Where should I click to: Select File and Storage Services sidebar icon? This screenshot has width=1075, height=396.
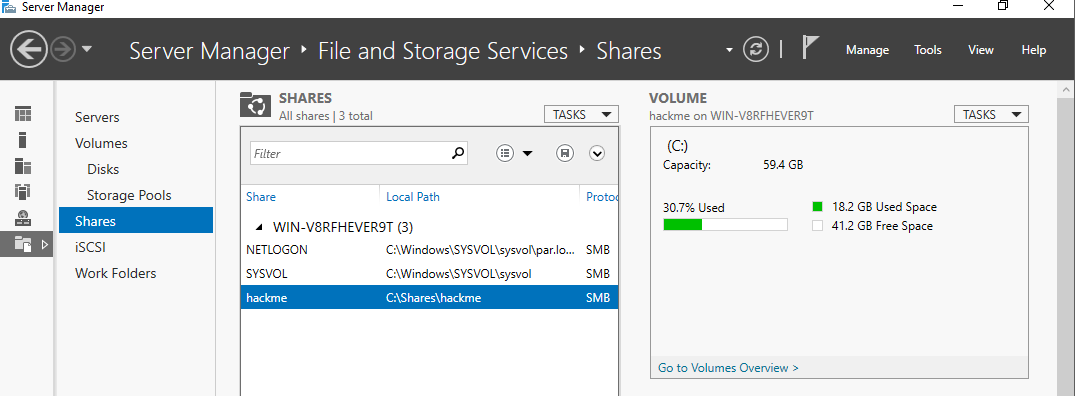[x=23, y=244]
